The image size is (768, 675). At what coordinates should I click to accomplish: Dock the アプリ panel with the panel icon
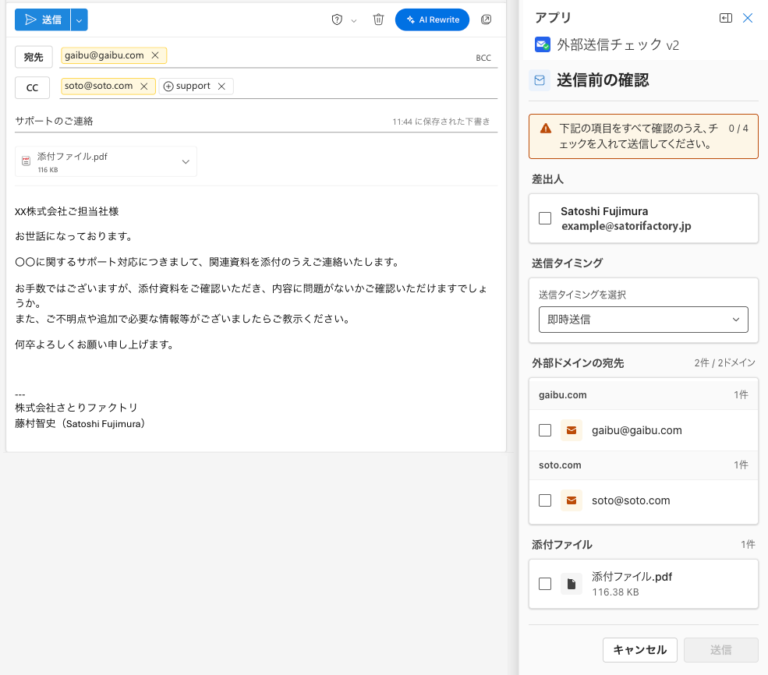point(725,18)
